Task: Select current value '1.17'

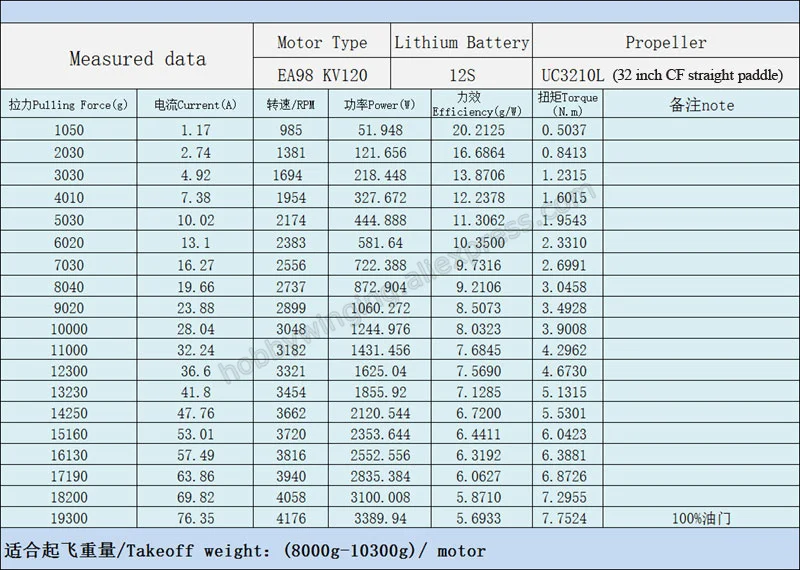Action: click(195, 130)
